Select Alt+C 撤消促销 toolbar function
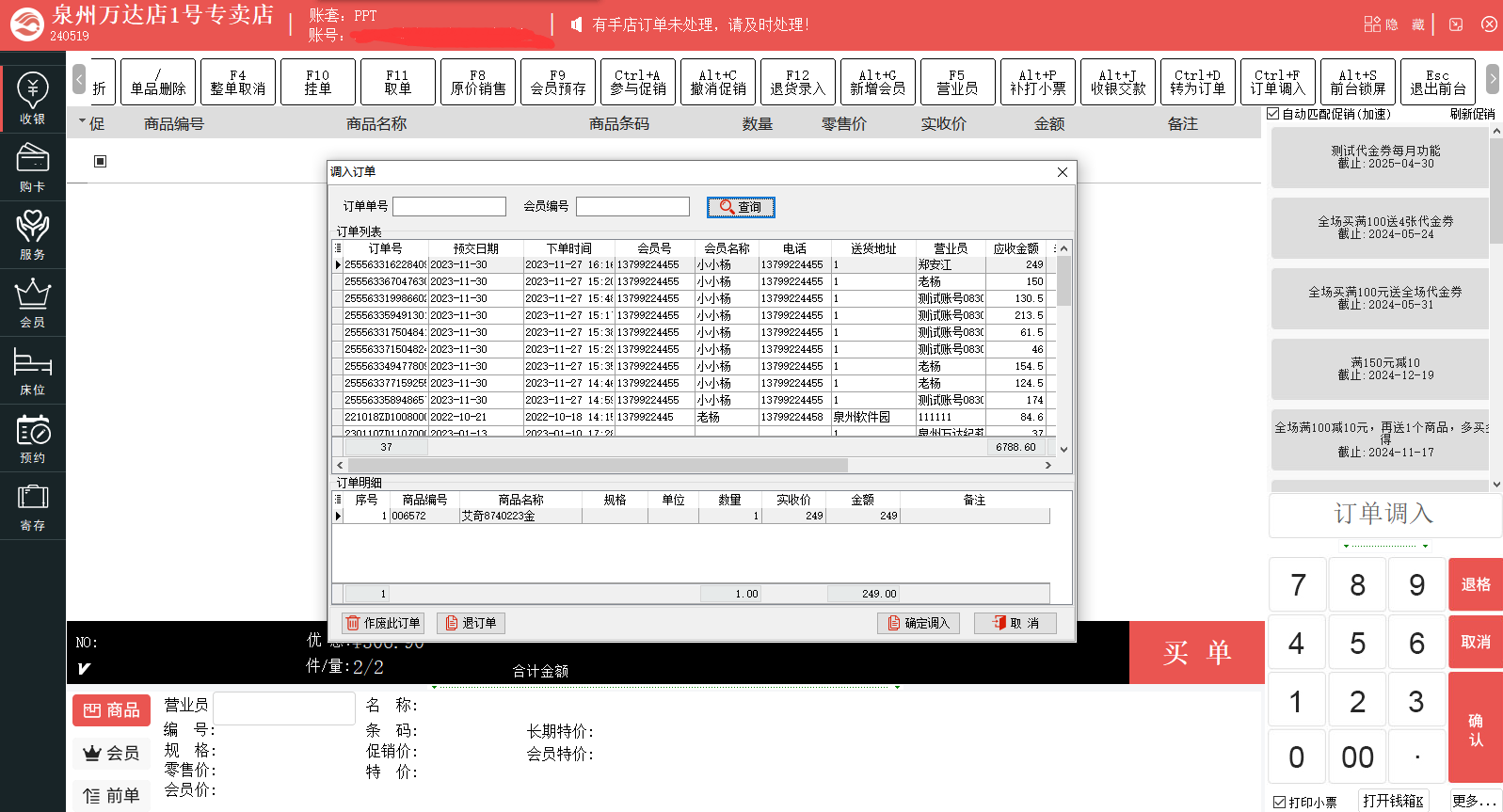The image size is (1503, 812). pos(718,81)
